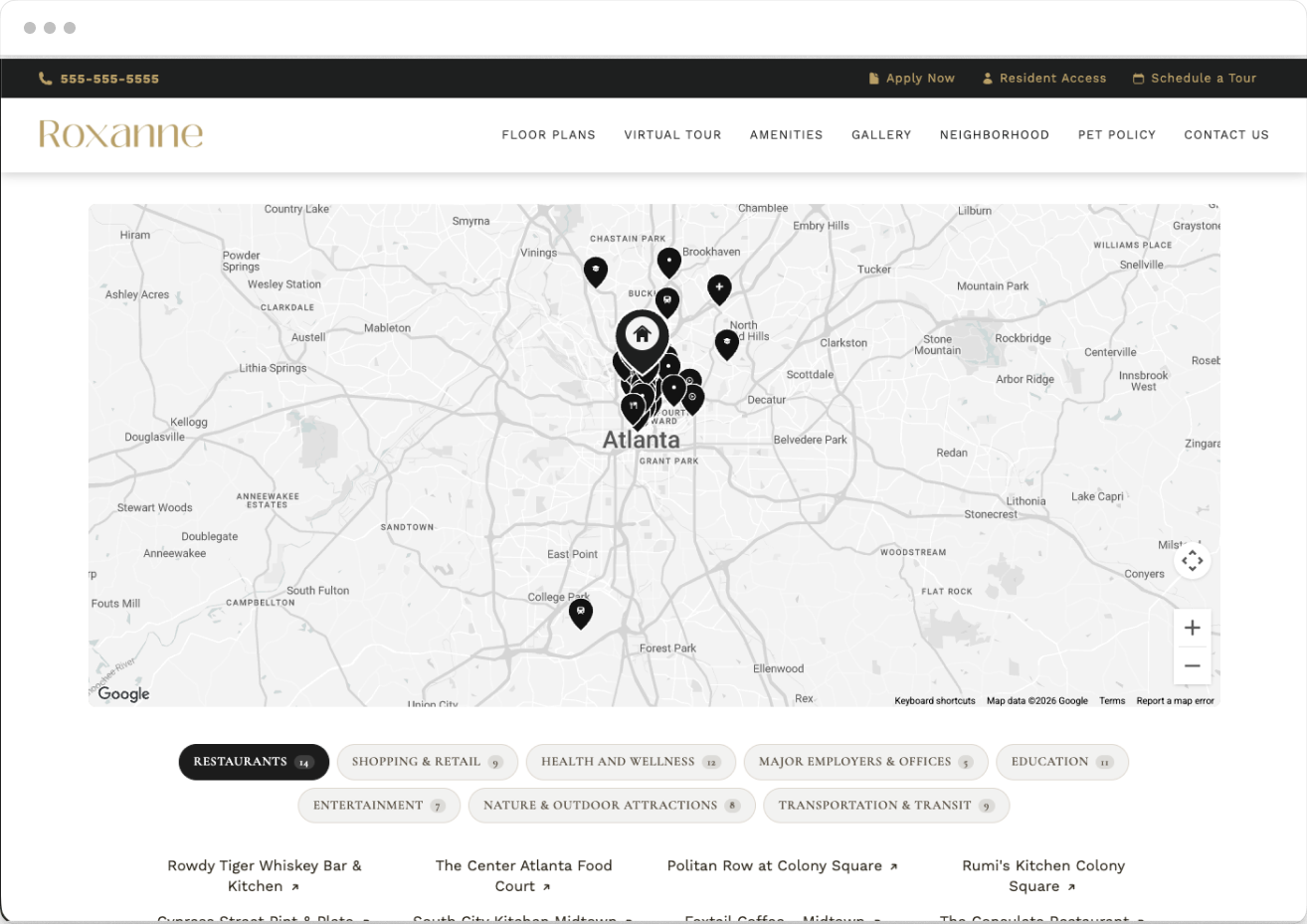The height and width of the screenshot is (924, 1307).
Task: Zoom out on the map
Action: click(x=1193, y=665)
